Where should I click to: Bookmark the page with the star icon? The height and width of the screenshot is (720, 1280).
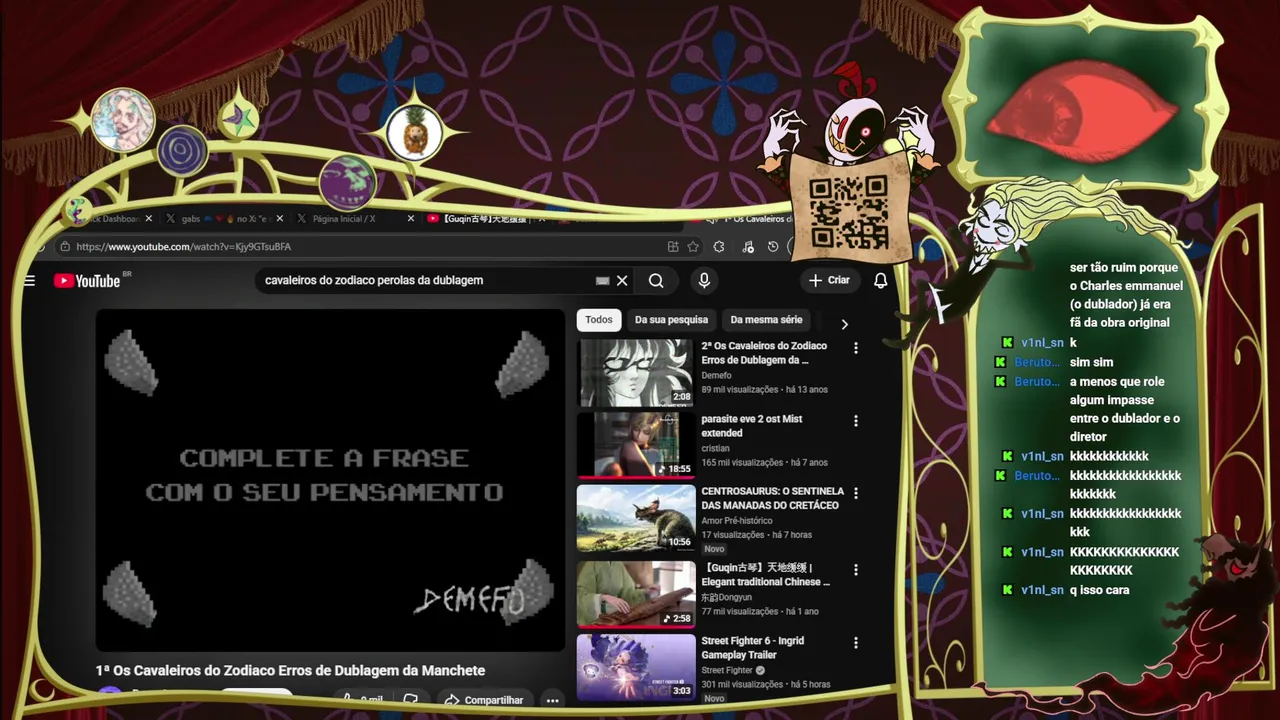click(693, 247)
